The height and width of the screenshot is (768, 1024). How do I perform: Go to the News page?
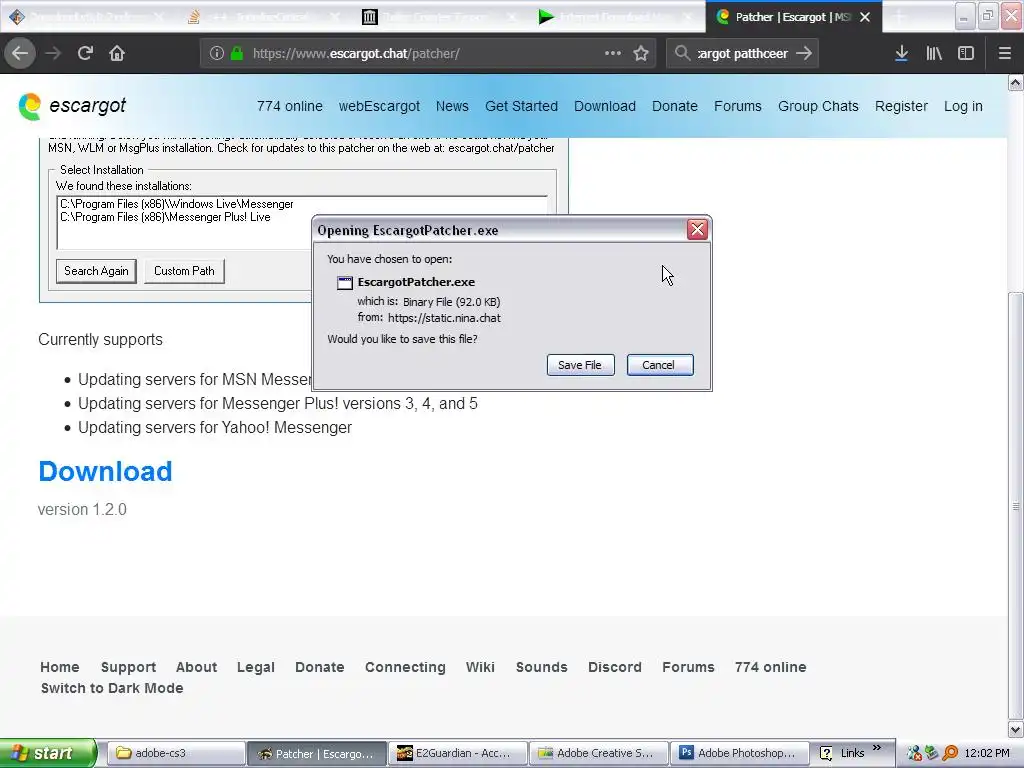click(452, 106)
